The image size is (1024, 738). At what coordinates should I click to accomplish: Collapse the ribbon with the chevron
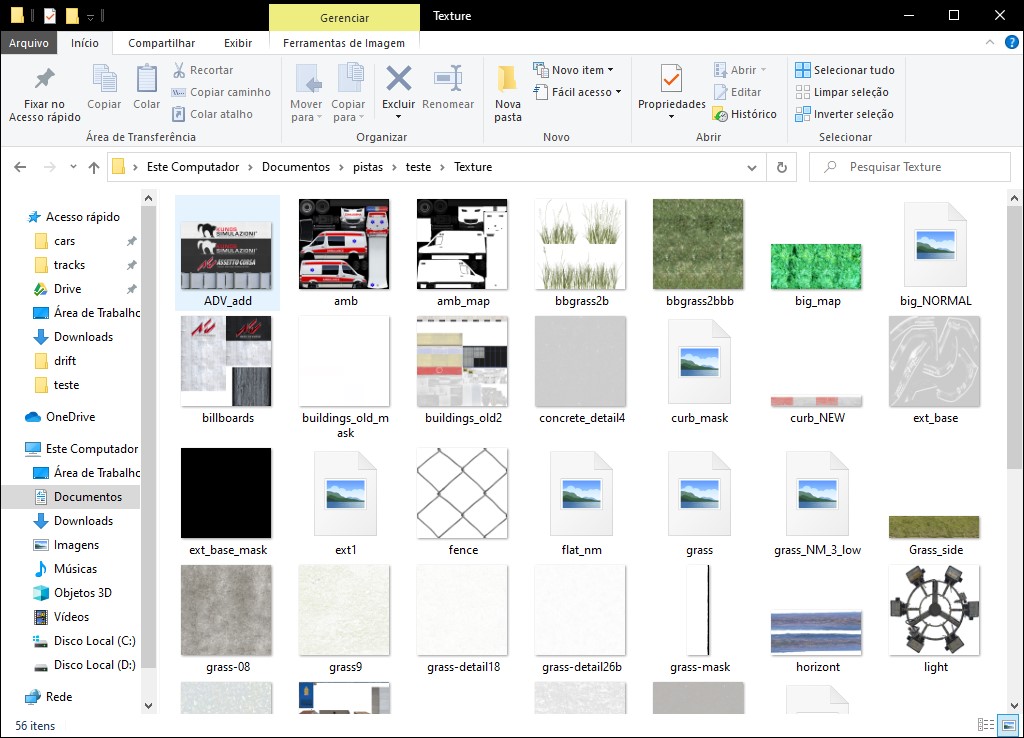(990, 42)
